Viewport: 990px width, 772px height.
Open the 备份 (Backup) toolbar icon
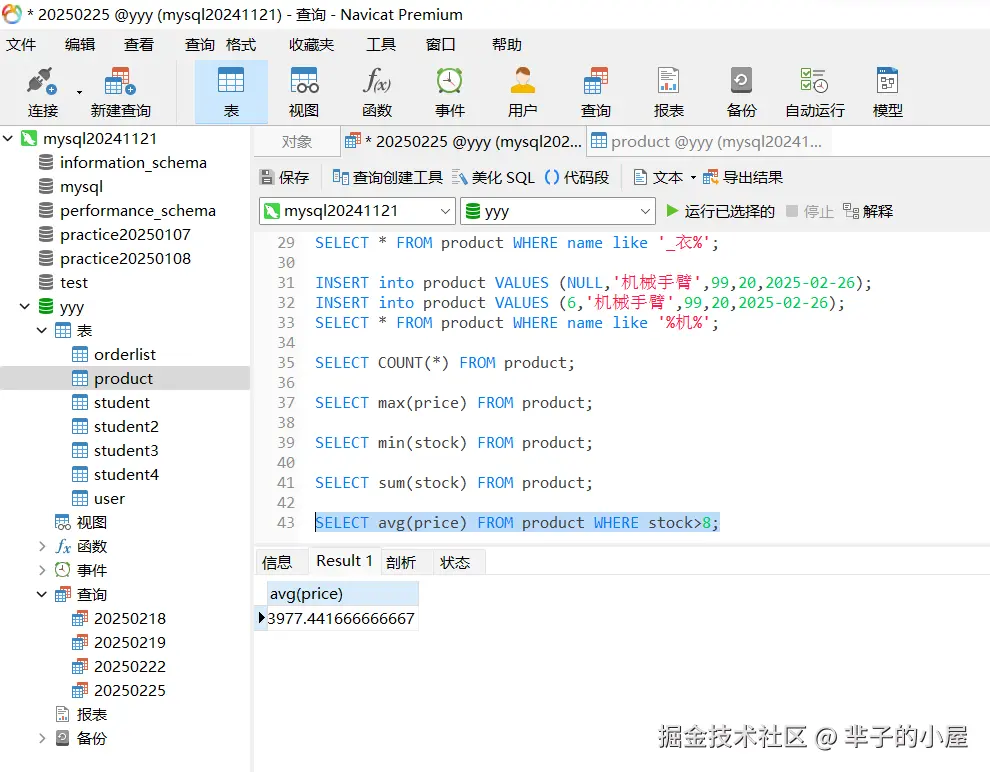[x=741, y=92]
